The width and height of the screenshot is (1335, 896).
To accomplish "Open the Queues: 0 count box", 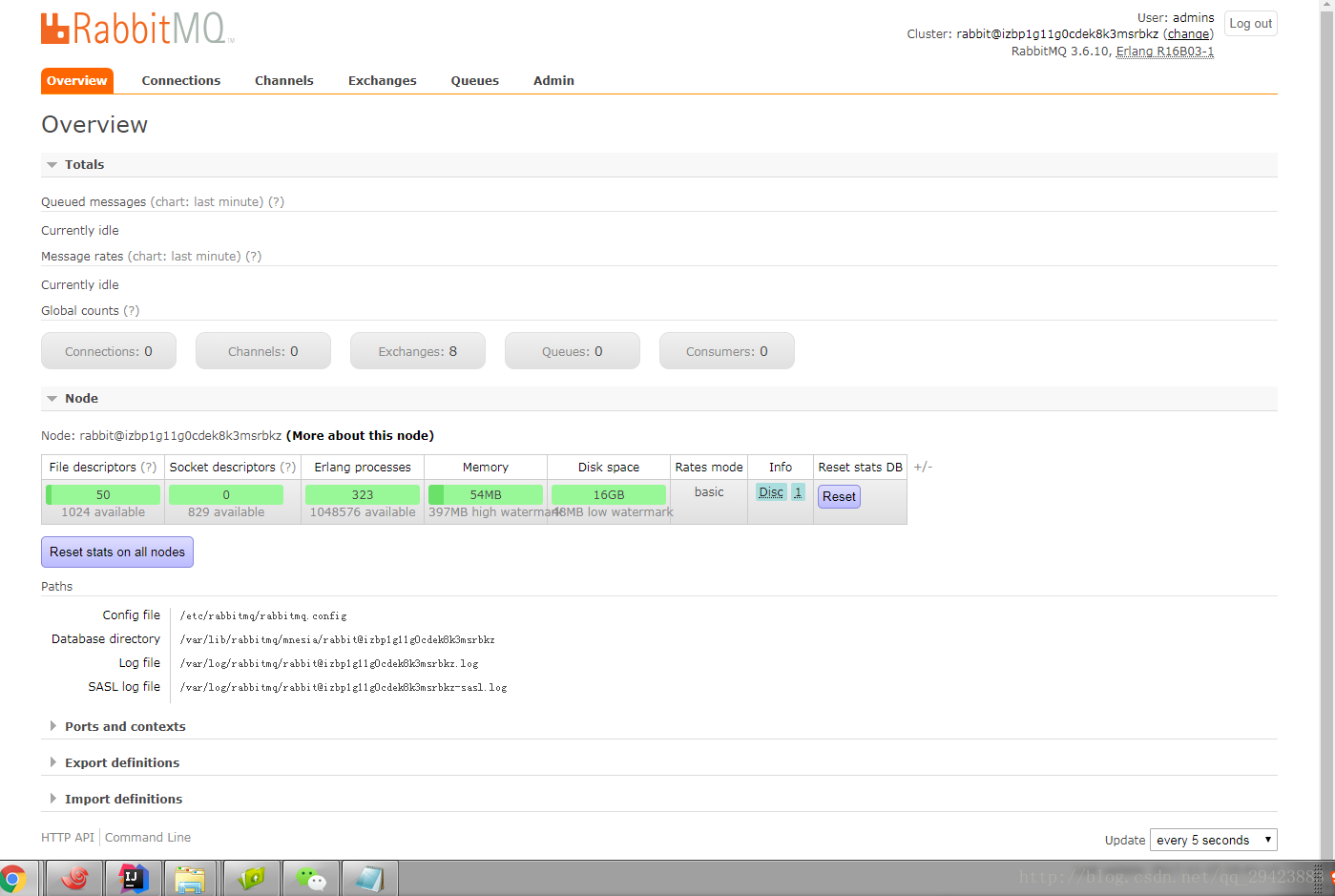I will (573, 351).
